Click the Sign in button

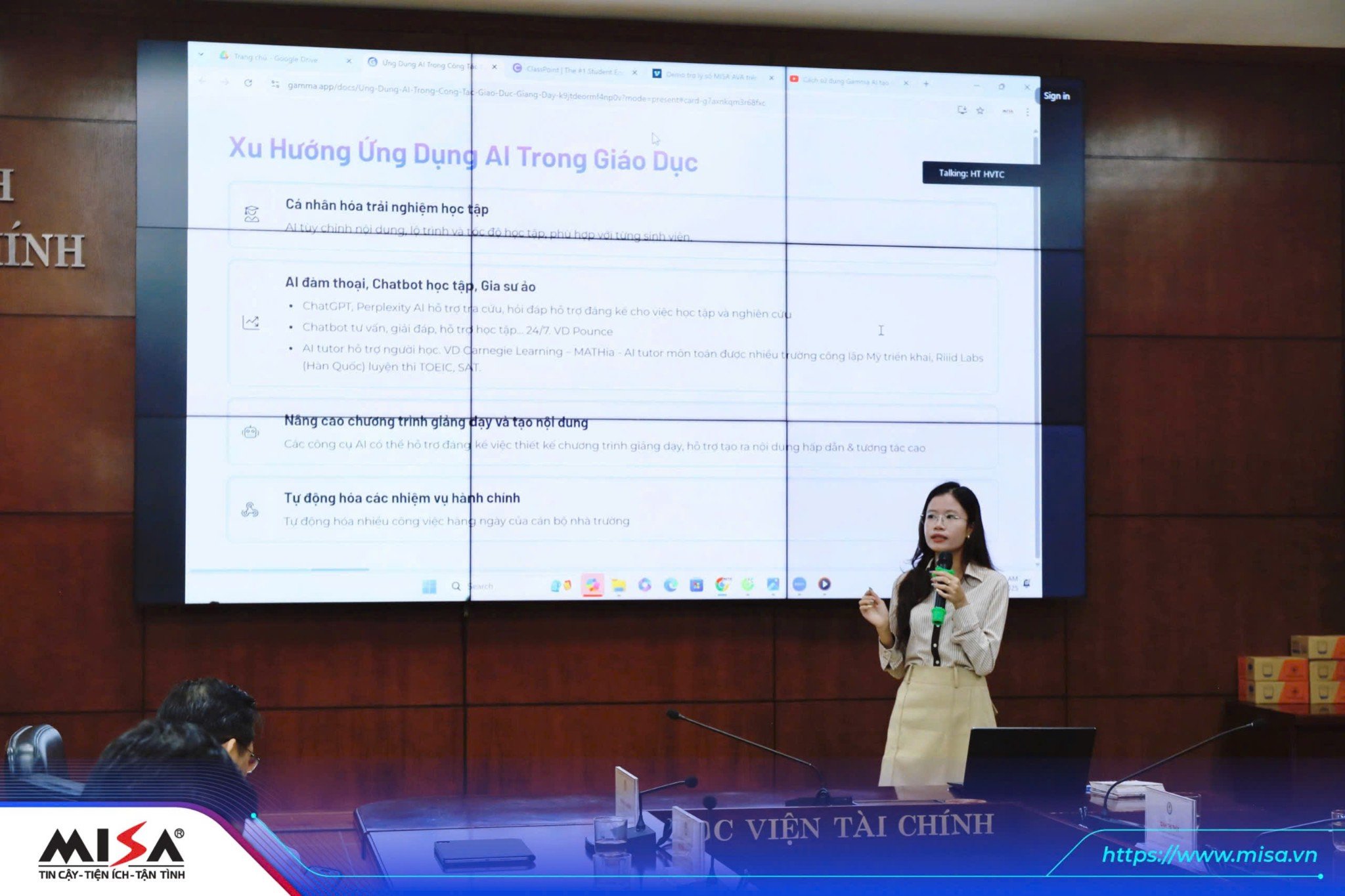pyautogui.click(x=1056, y=96)
